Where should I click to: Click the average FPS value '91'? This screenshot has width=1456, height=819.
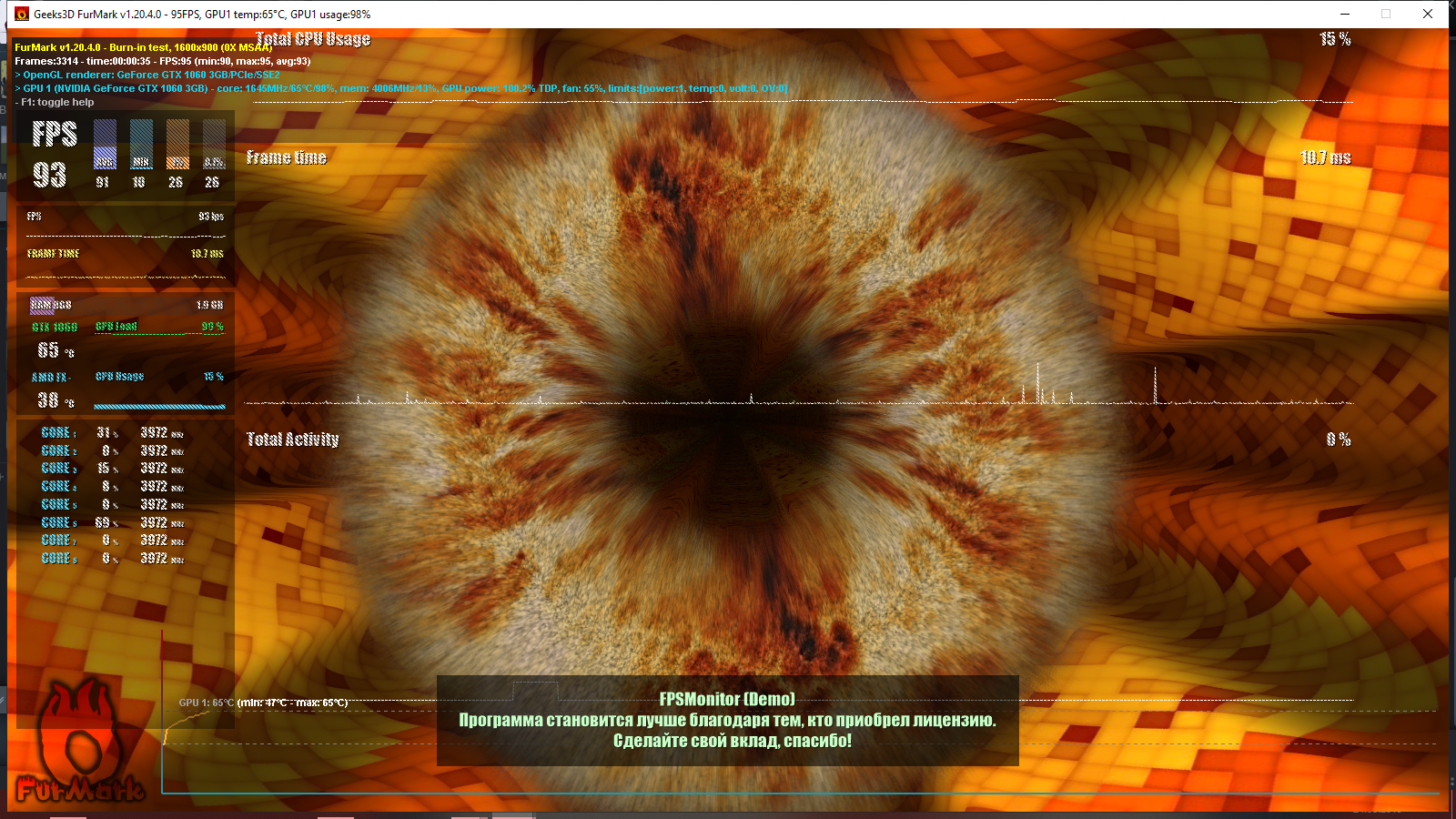click(103, 182)
